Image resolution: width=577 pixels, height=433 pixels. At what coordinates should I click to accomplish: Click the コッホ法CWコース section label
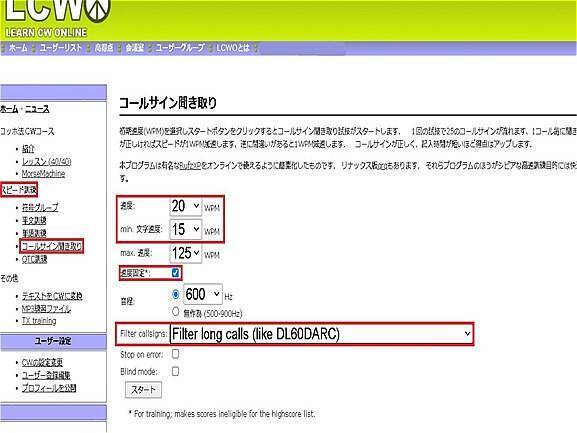point(27,131)
